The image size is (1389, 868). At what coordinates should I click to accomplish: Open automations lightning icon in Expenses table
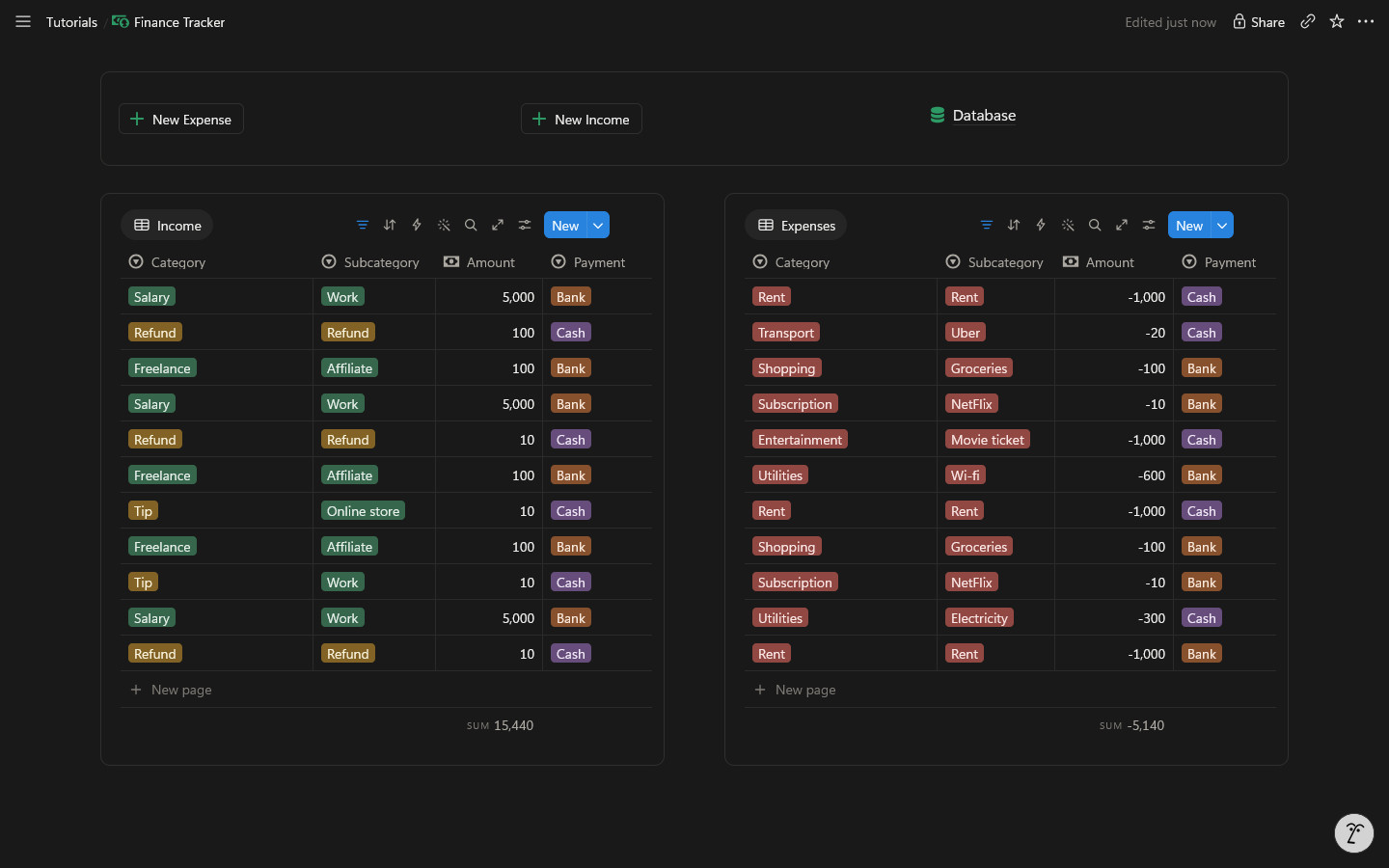click(1041, 225)
